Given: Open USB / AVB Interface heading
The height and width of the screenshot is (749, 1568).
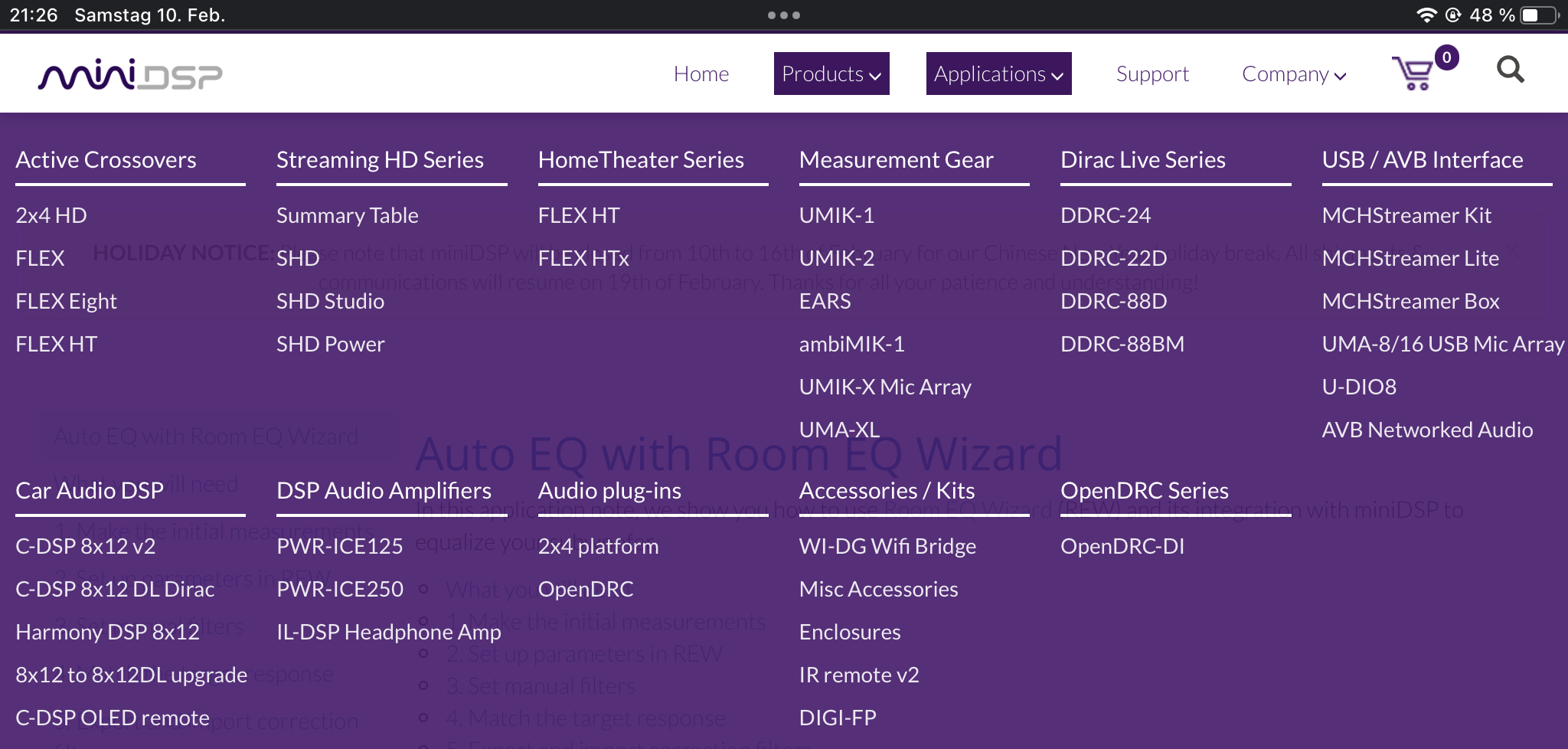Looking at the screenshot, I should click(x=1422, y=159).
